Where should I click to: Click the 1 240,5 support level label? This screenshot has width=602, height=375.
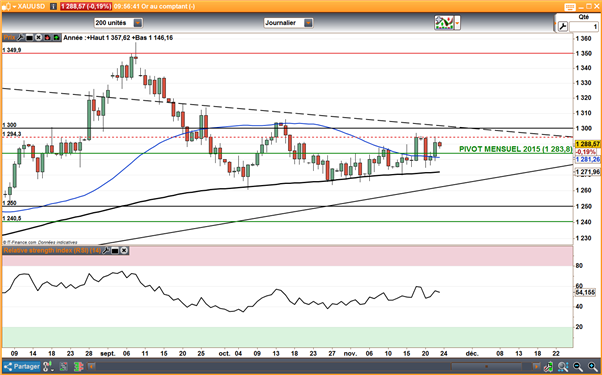click(x=12, y=218)
